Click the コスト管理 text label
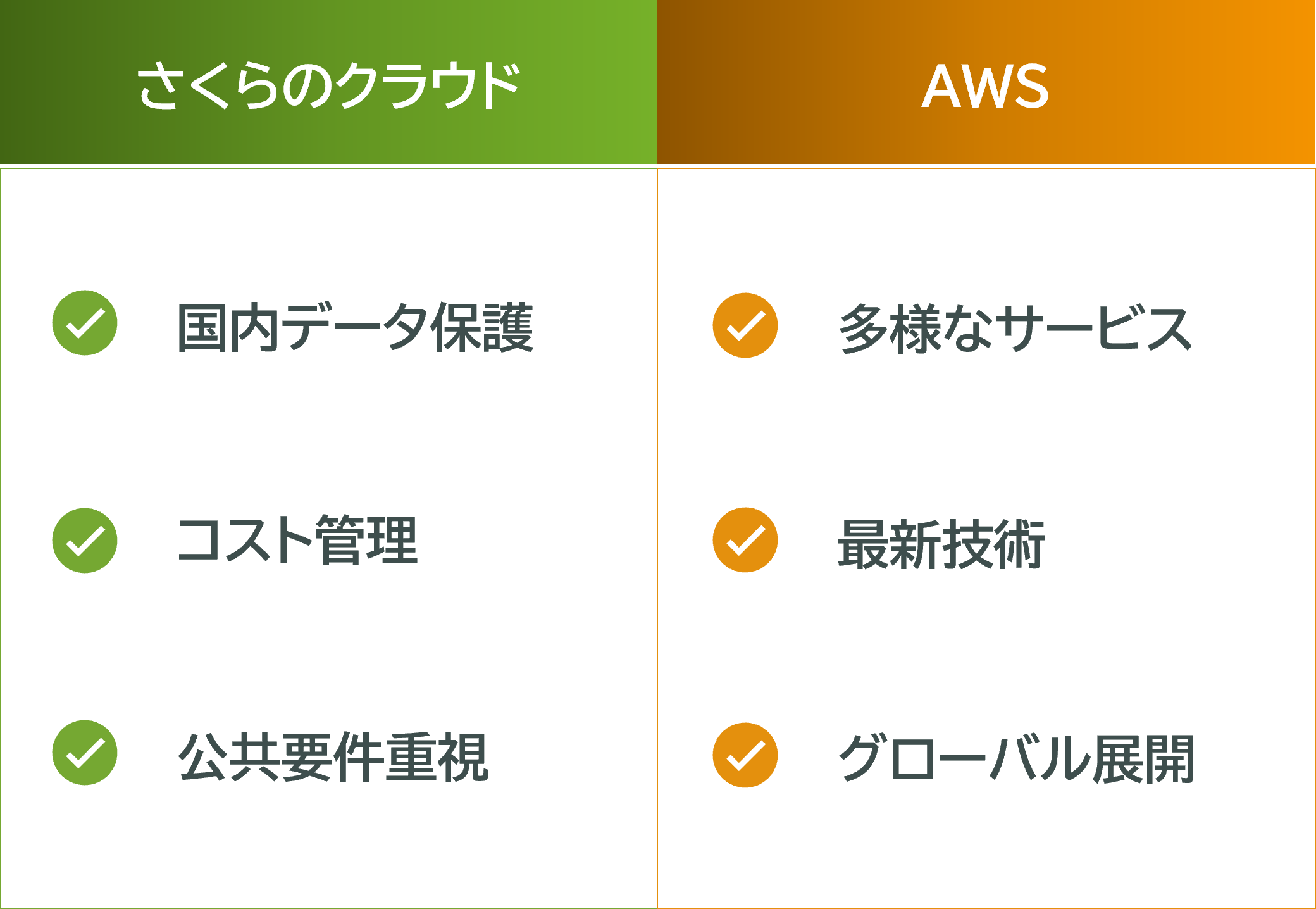Viewport: 1316px width, 909px height. pyautogui.click(x=297, y=540)
